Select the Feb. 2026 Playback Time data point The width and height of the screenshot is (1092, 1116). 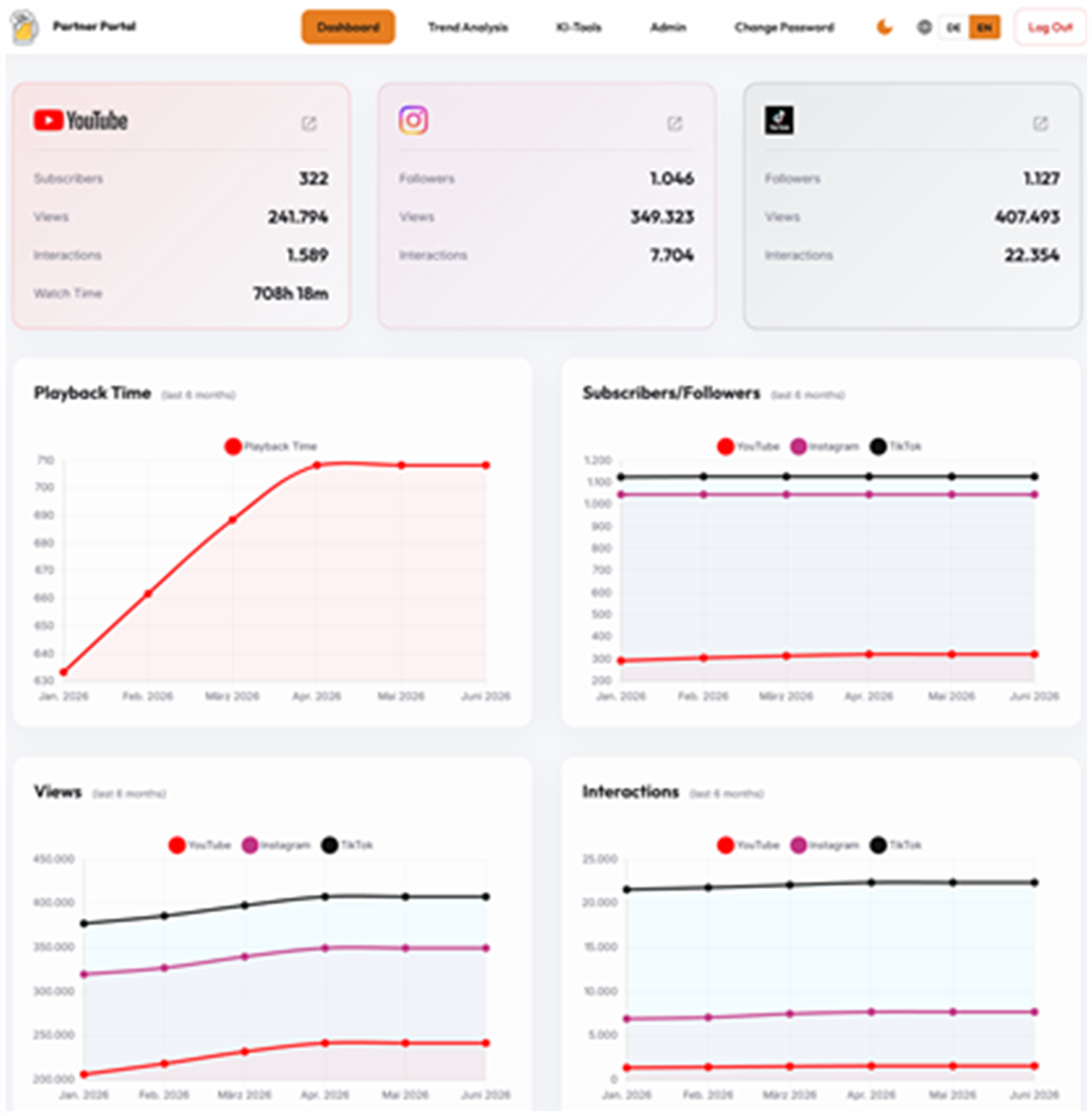148,594
